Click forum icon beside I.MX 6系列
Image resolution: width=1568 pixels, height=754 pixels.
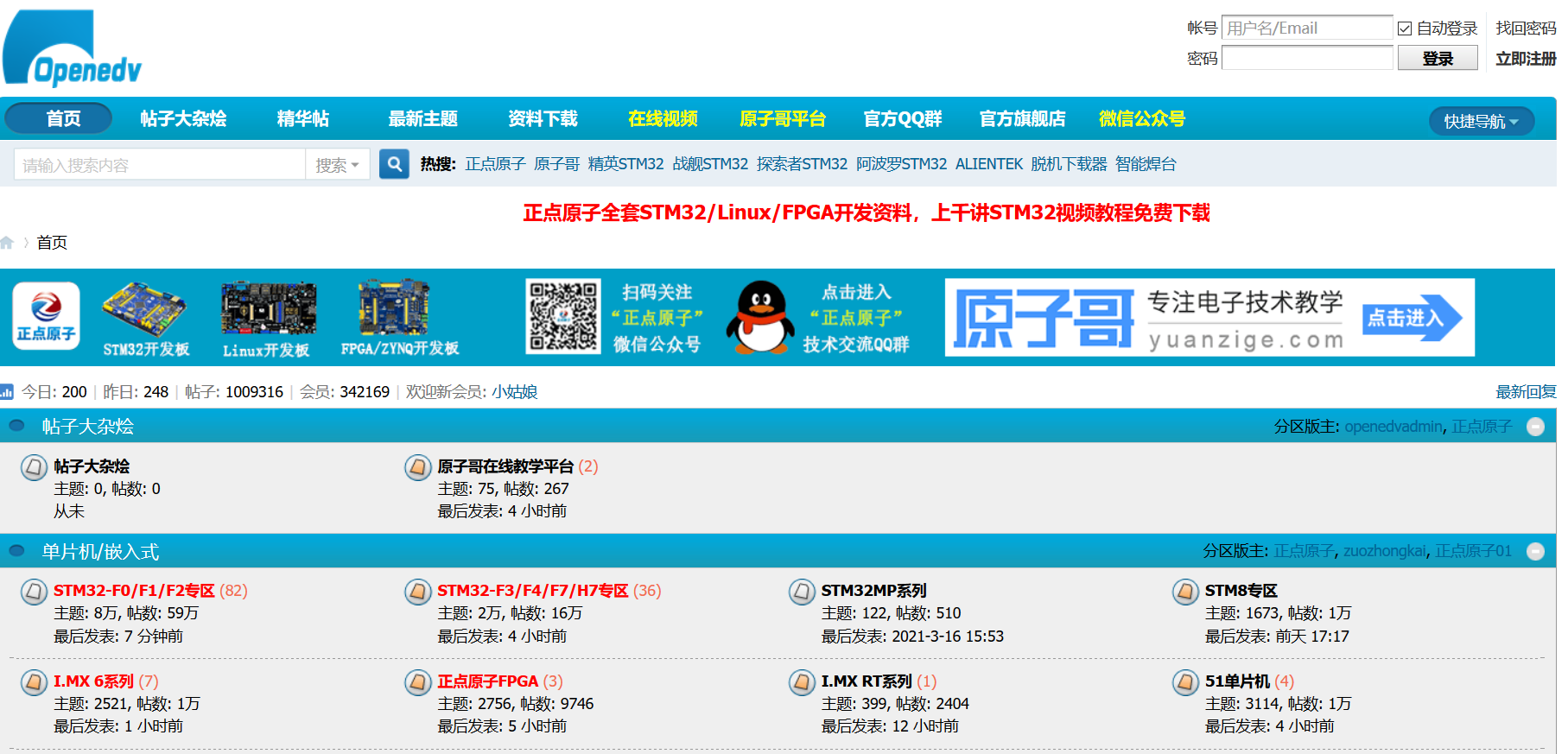(x=34, y=683)
